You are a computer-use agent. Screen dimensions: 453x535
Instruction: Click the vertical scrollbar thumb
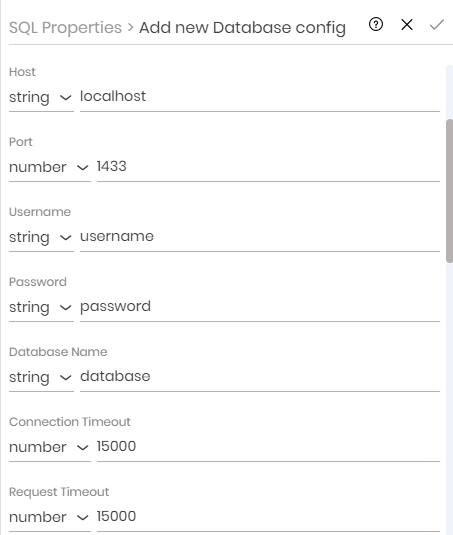point(450,191)
